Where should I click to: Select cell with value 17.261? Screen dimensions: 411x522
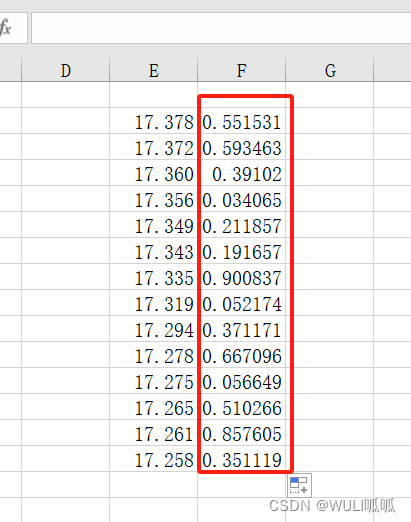click(154, 433)
